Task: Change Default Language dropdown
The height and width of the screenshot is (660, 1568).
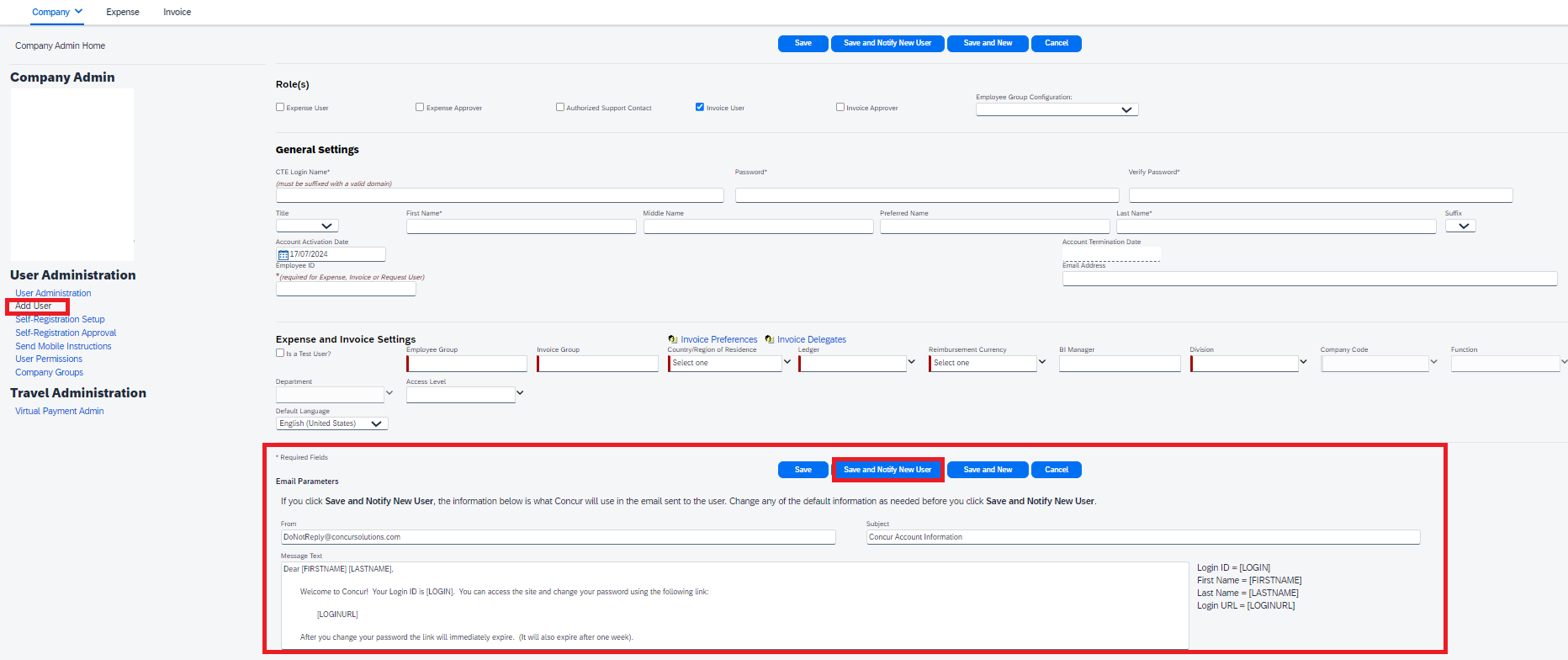Action: (332, 423)
